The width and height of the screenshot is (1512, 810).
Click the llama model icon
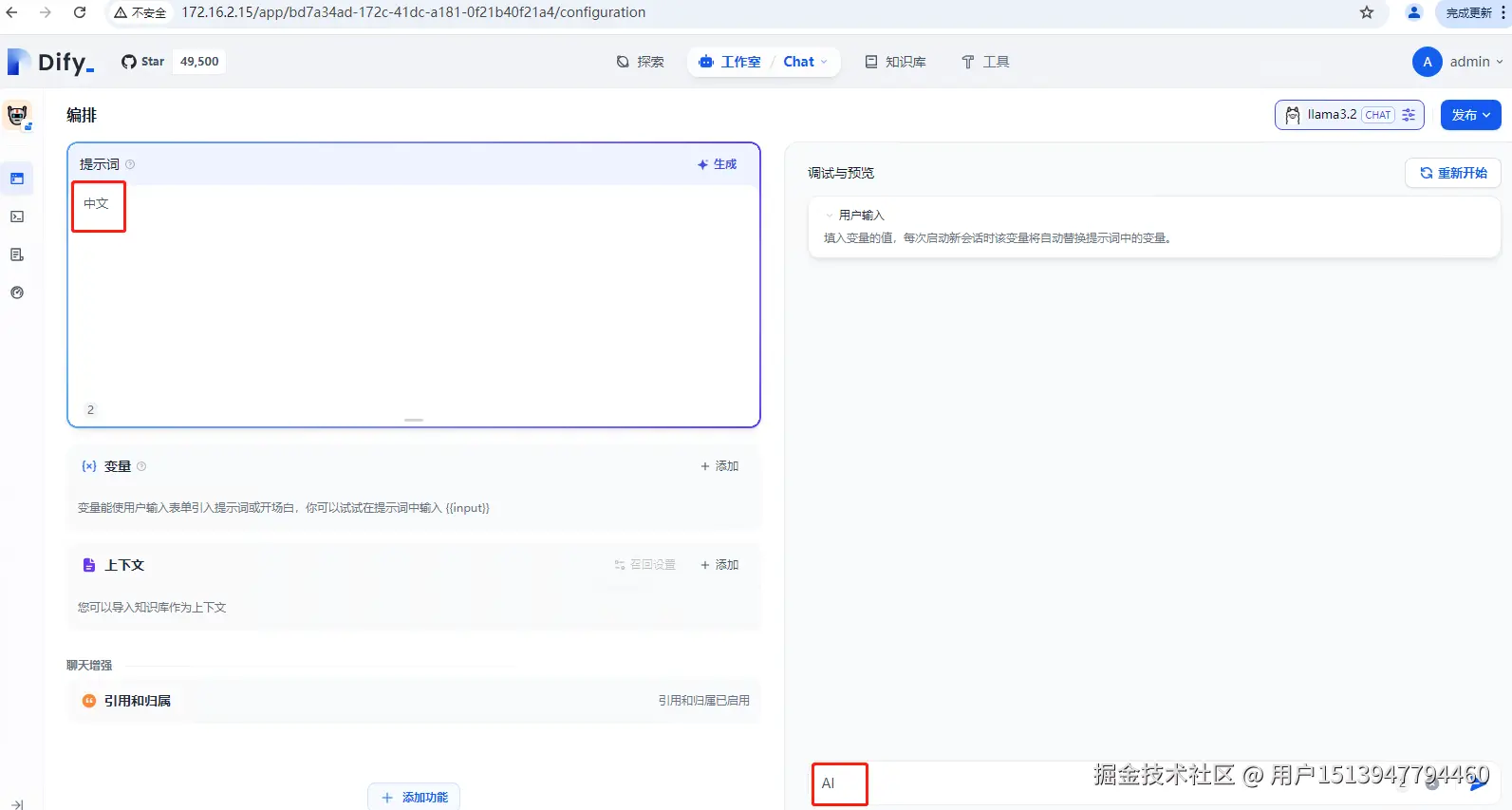point(1292,115)
